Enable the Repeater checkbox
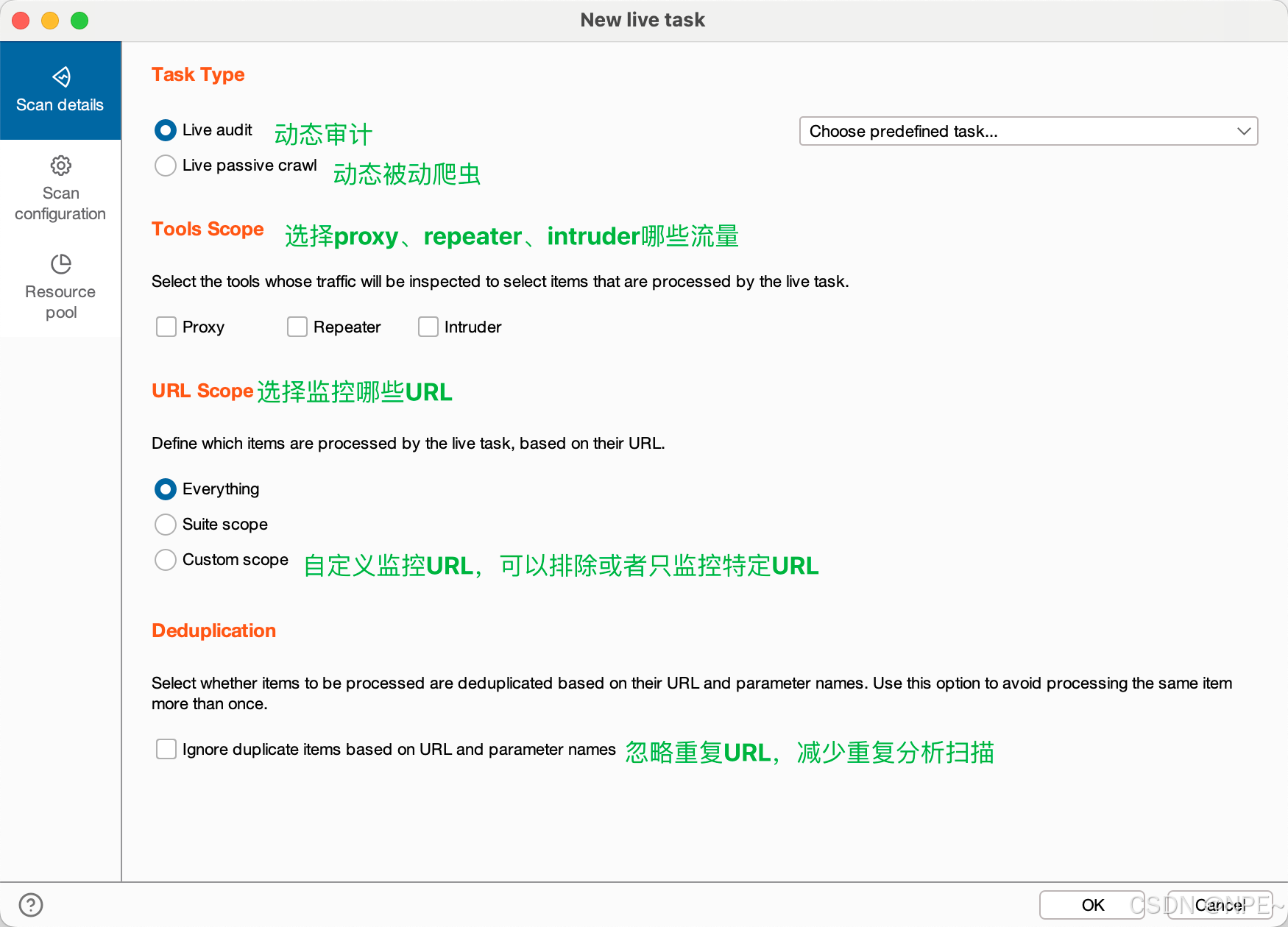Viewport: 1288px width, 927px height. coord(297,327)
